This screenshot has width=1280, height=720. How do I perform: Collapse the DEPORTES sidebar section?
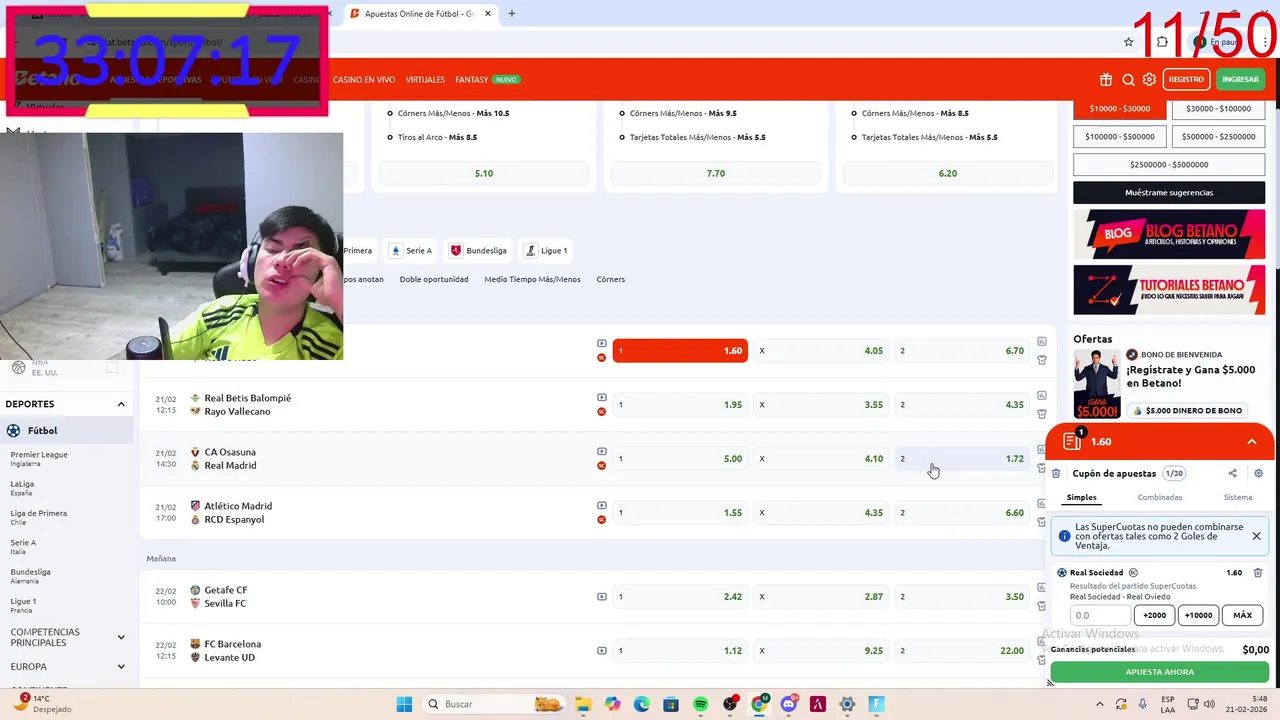point(121,404)
